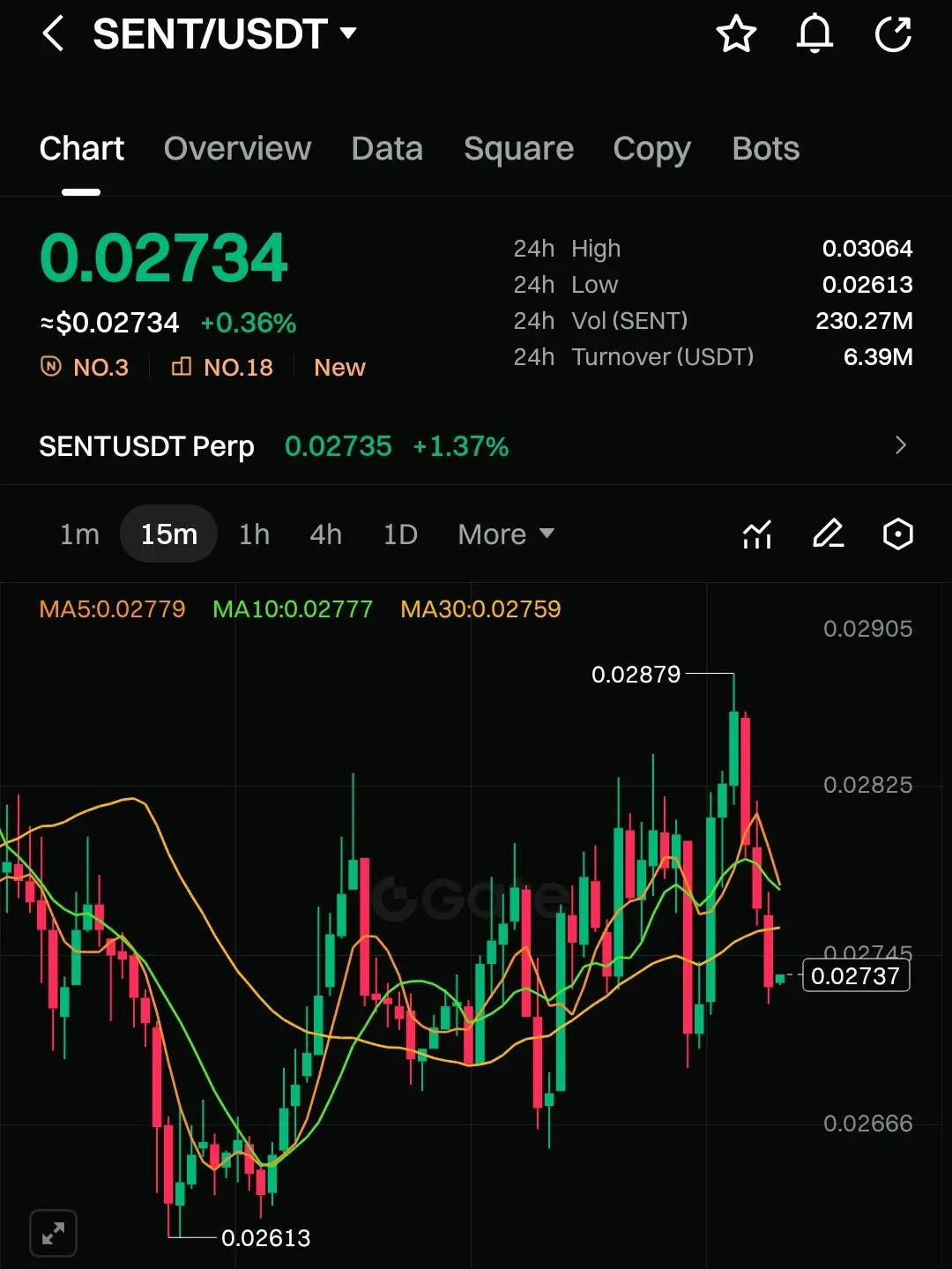The height and width of the screenshot is (1269, 952).
Task: Open the SENT/USDT pair selector dropdown
Action: click(225, 34)
